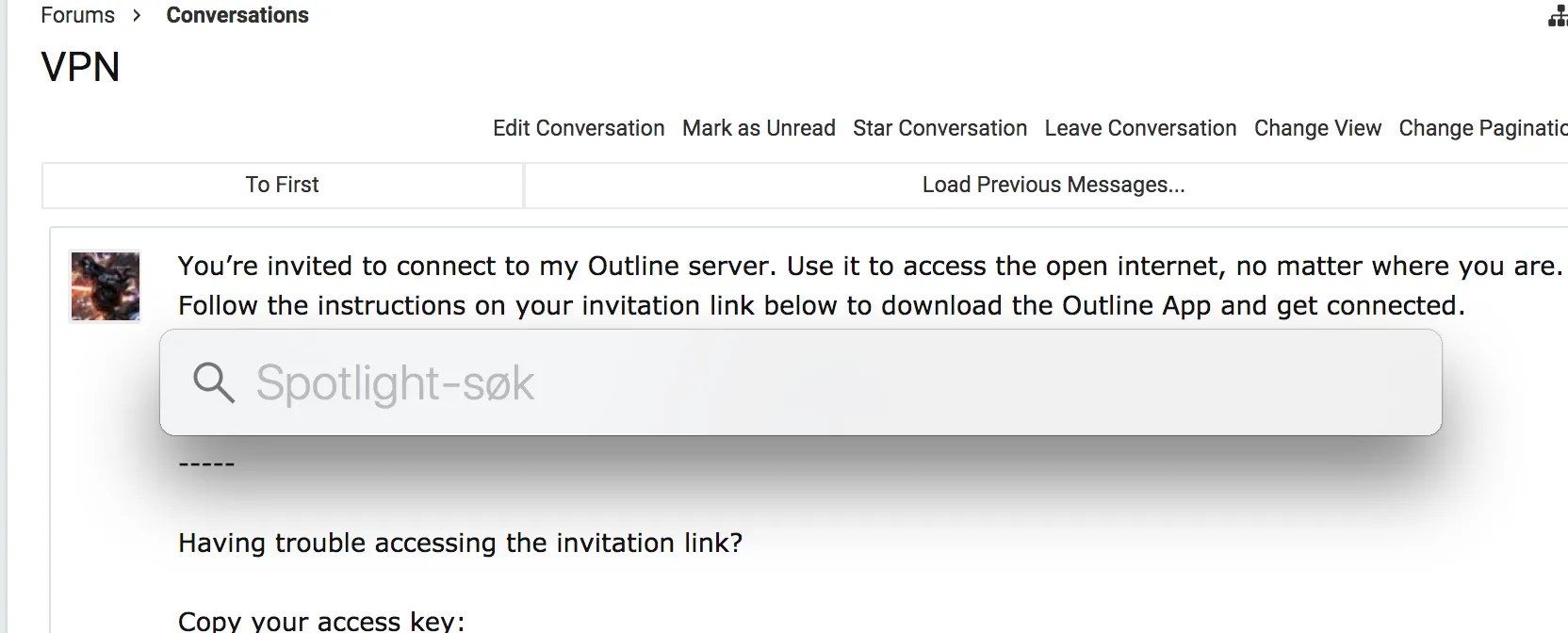This screenshot has width=1568, height=633.
Task: Mark the conversation as Unread
Action: coord(759,128)
